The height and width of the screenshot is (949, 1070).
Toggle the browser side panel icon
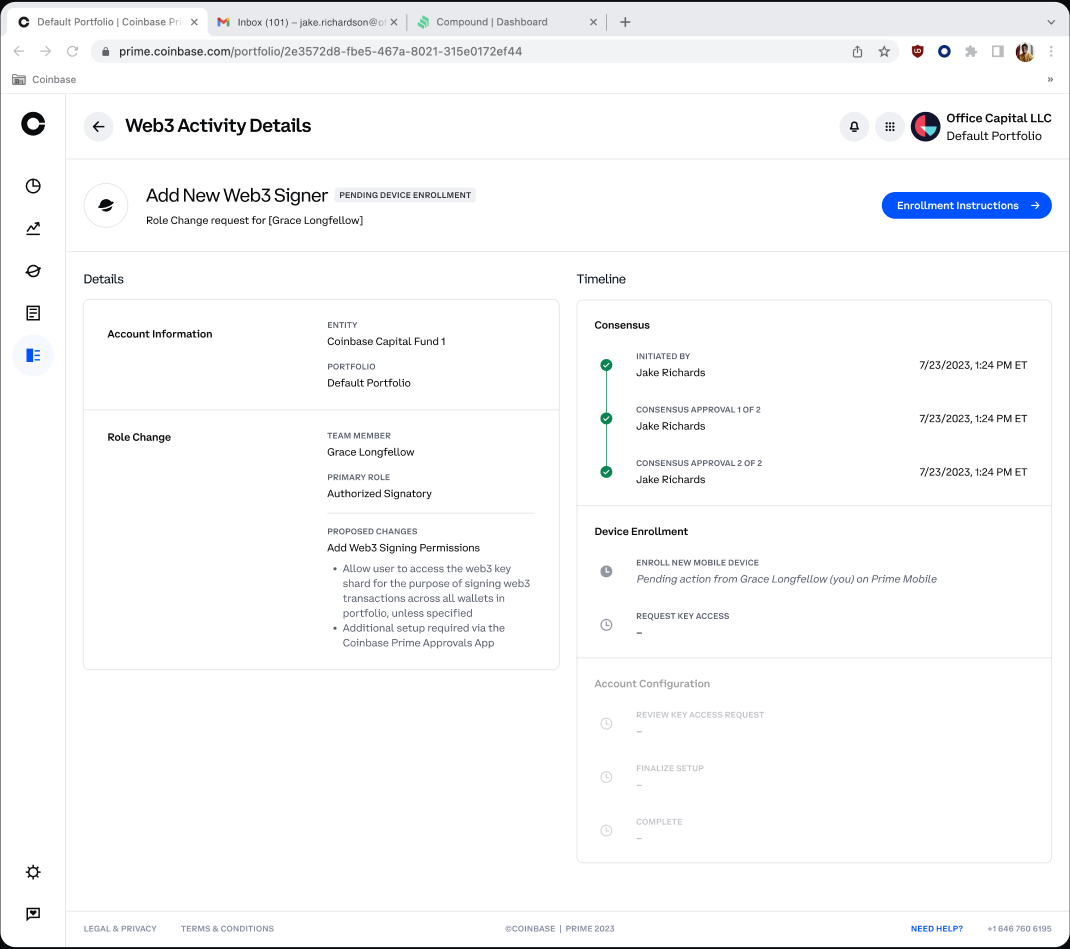click(997, 51)
